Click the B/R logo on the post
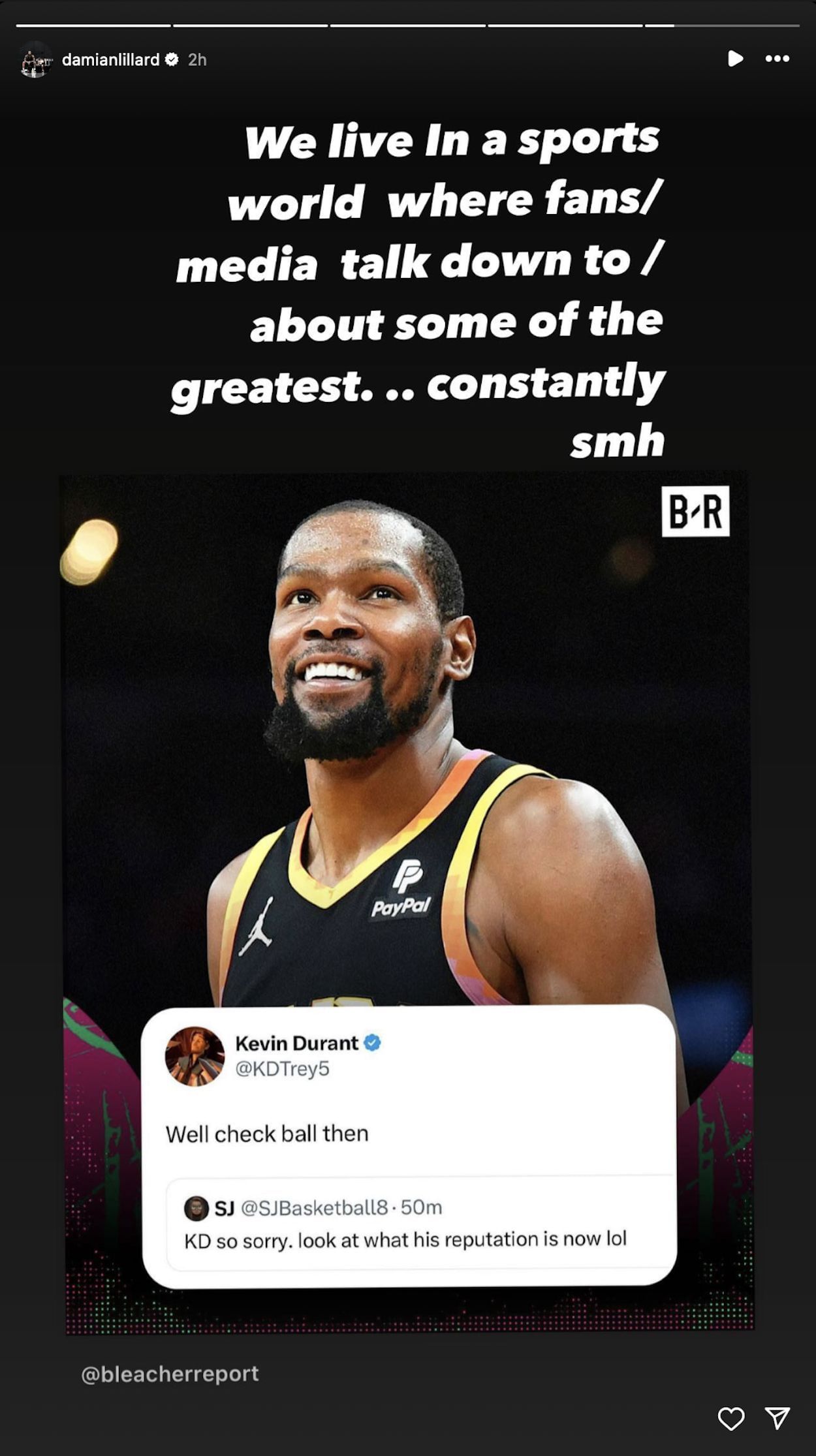 click(695, 511)
